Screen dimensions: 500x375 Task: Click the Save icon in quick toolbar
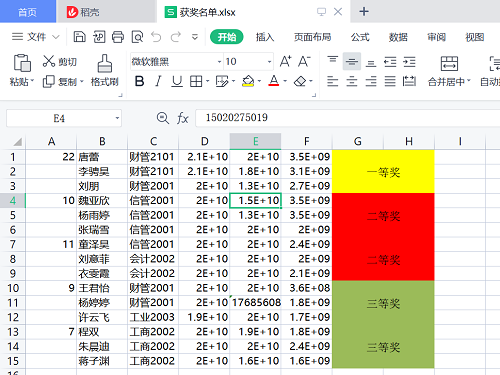click(79, 37)
